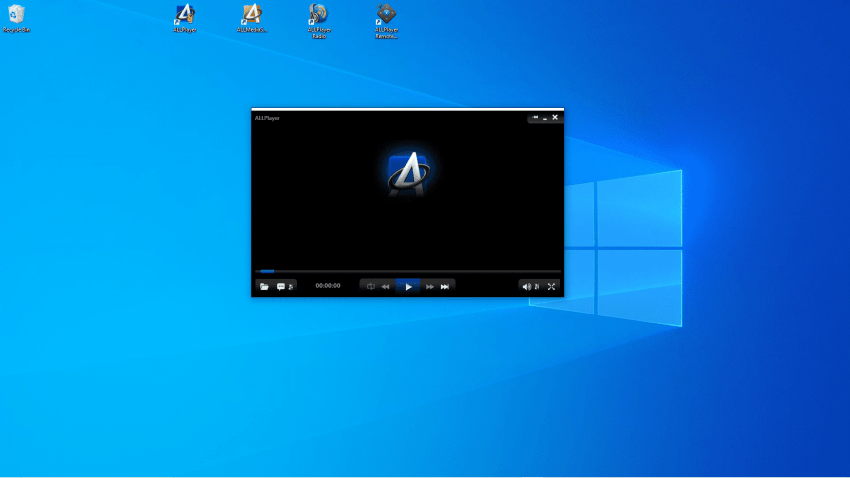Click the playback seek bar
850x478 pixels.
point(408,271)
